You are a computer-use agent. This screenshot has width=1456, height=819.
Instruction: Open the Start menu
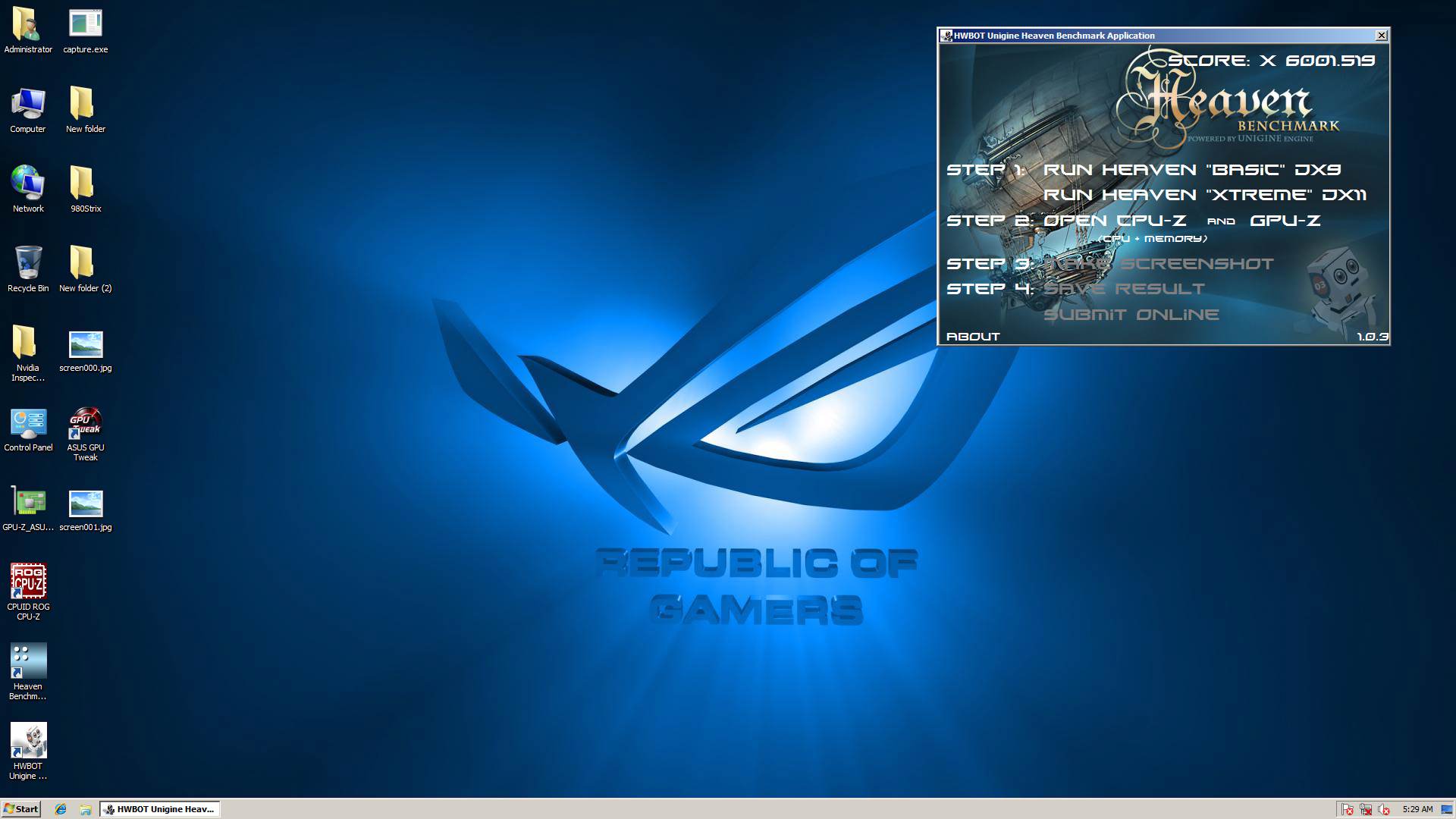pos(20,809)
